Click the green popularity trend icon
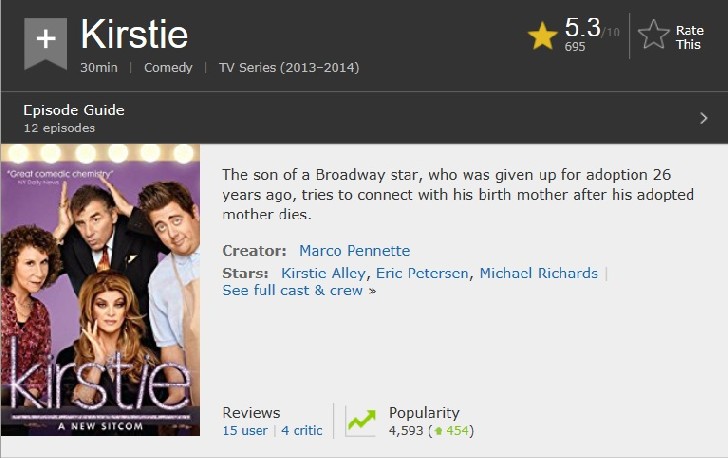The width and height of the screenshot is (728, 458). [x=361, y=420]
